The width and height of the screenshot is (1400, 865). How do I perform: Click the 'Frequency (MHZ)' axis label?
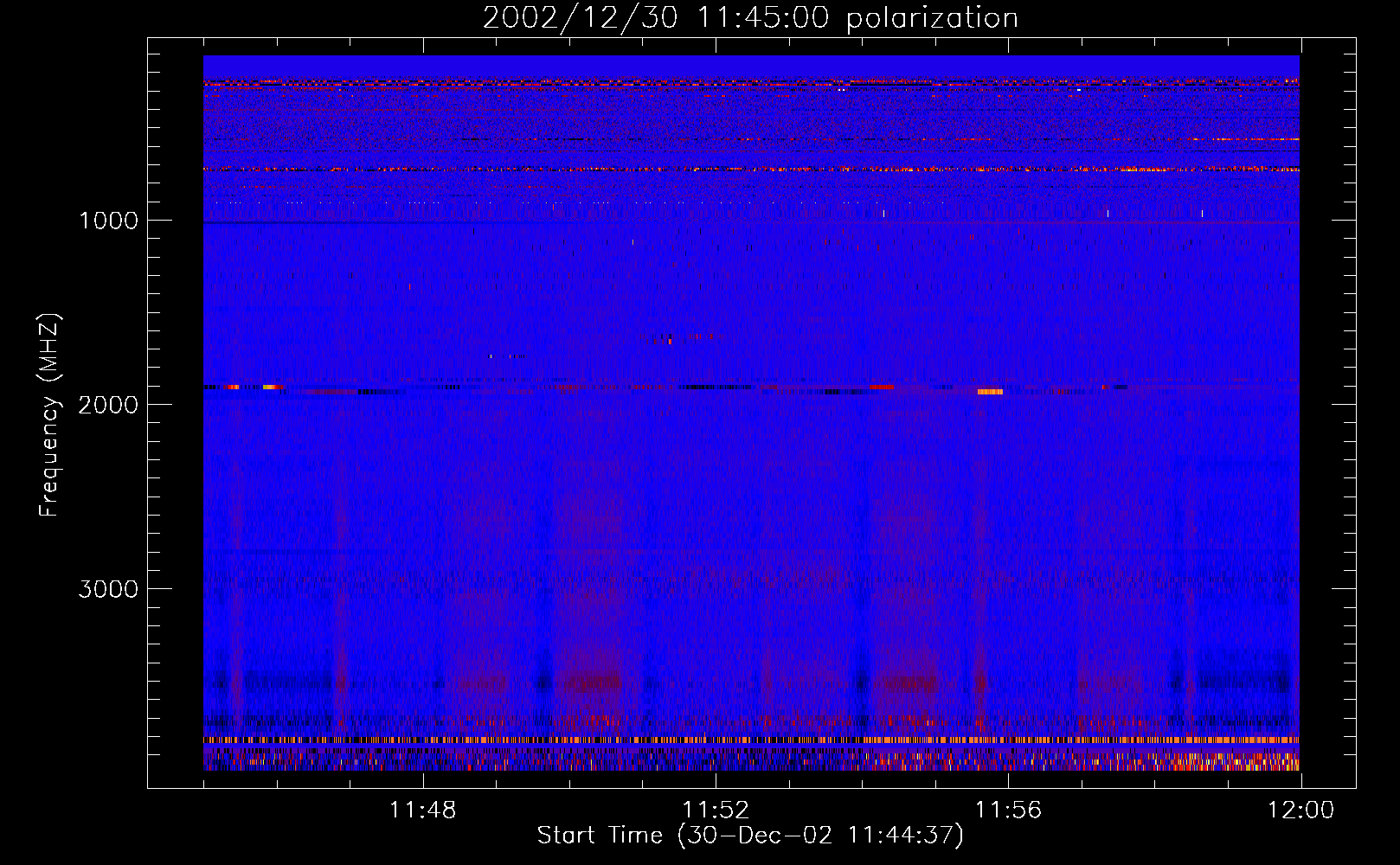[50, 414]
